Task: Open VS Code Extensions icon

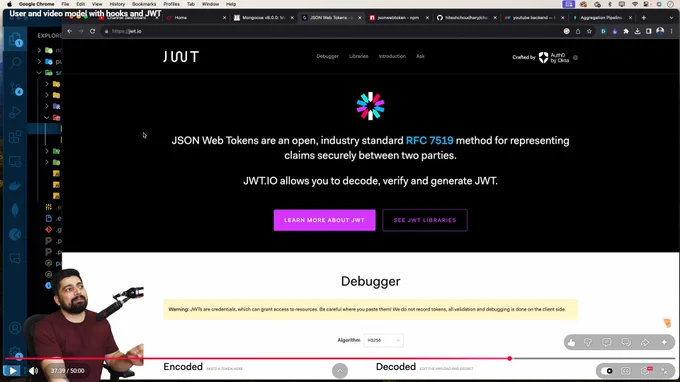Action: pyautogui.click(x=15, y=137)
